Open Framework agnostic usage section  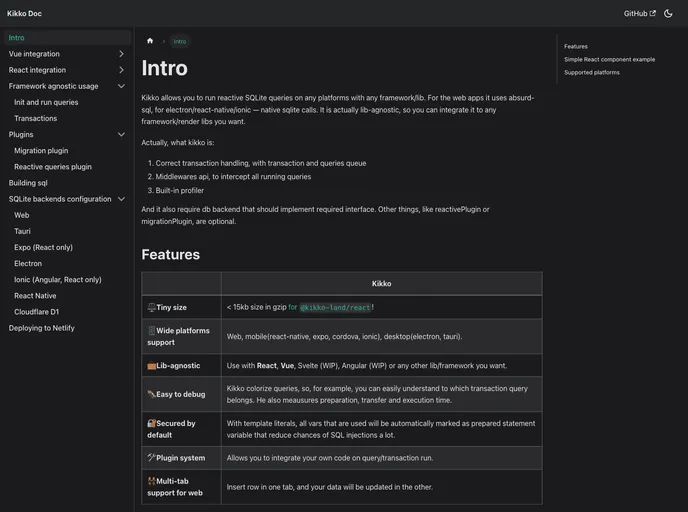pos(54,86)
